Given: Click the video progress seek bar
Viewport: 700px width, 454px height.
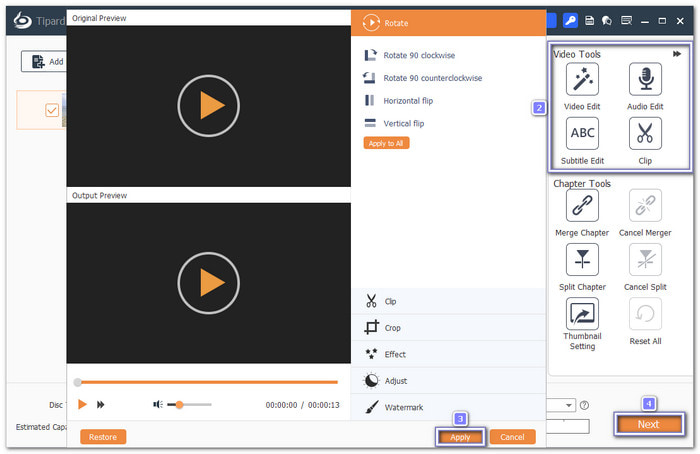Looking at the screenshot, I should 206,382.
